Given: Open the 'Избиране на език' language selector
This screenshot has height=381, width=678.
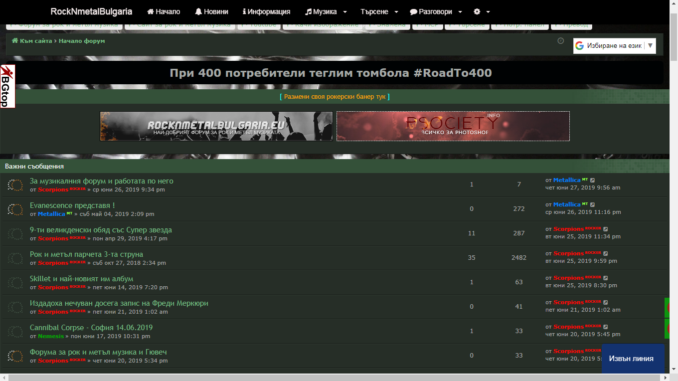Looking at the screenshot, I should point(614,45).
